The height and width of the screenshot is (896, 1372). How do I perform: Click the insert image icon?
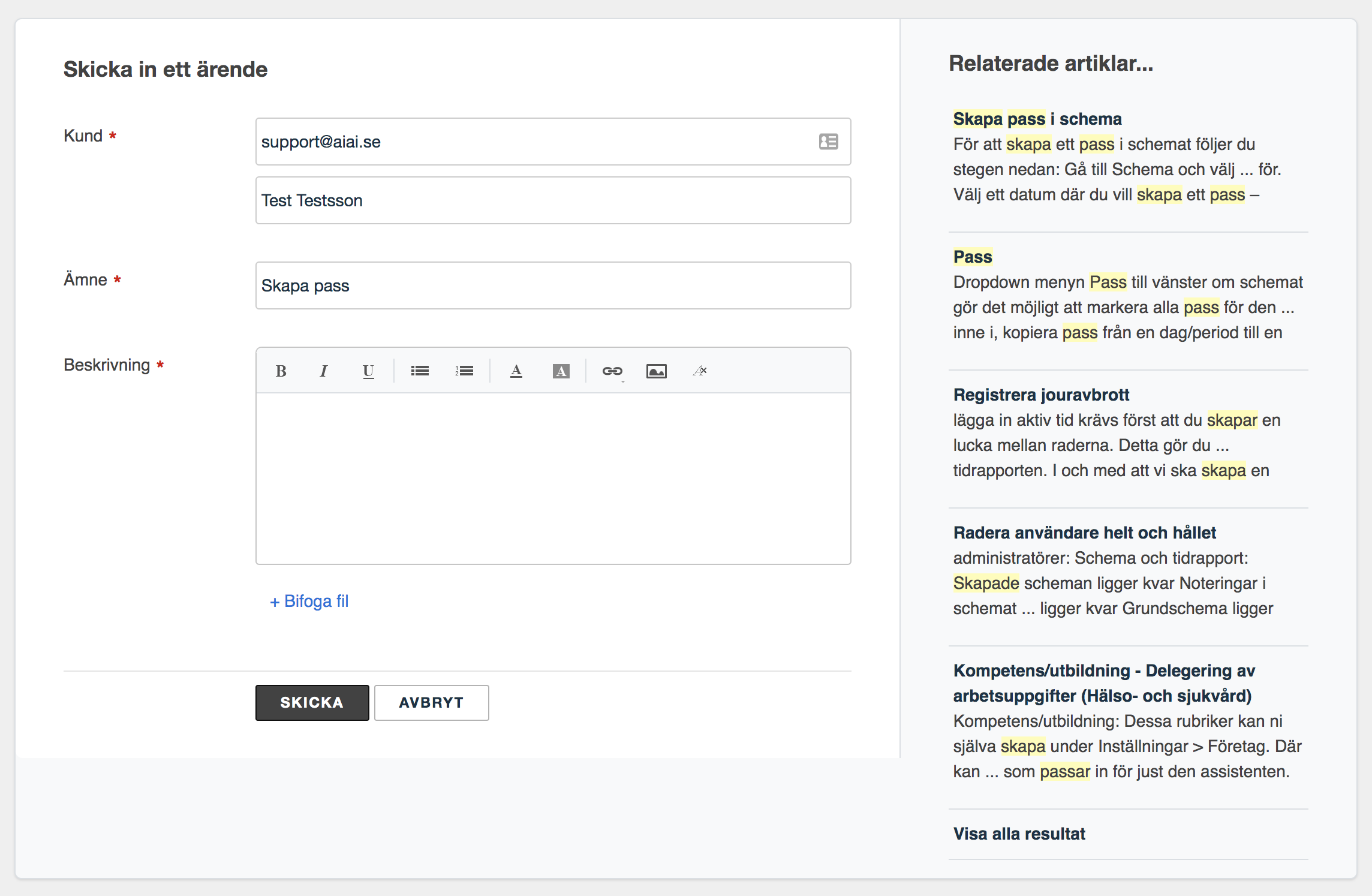point(657,371)
